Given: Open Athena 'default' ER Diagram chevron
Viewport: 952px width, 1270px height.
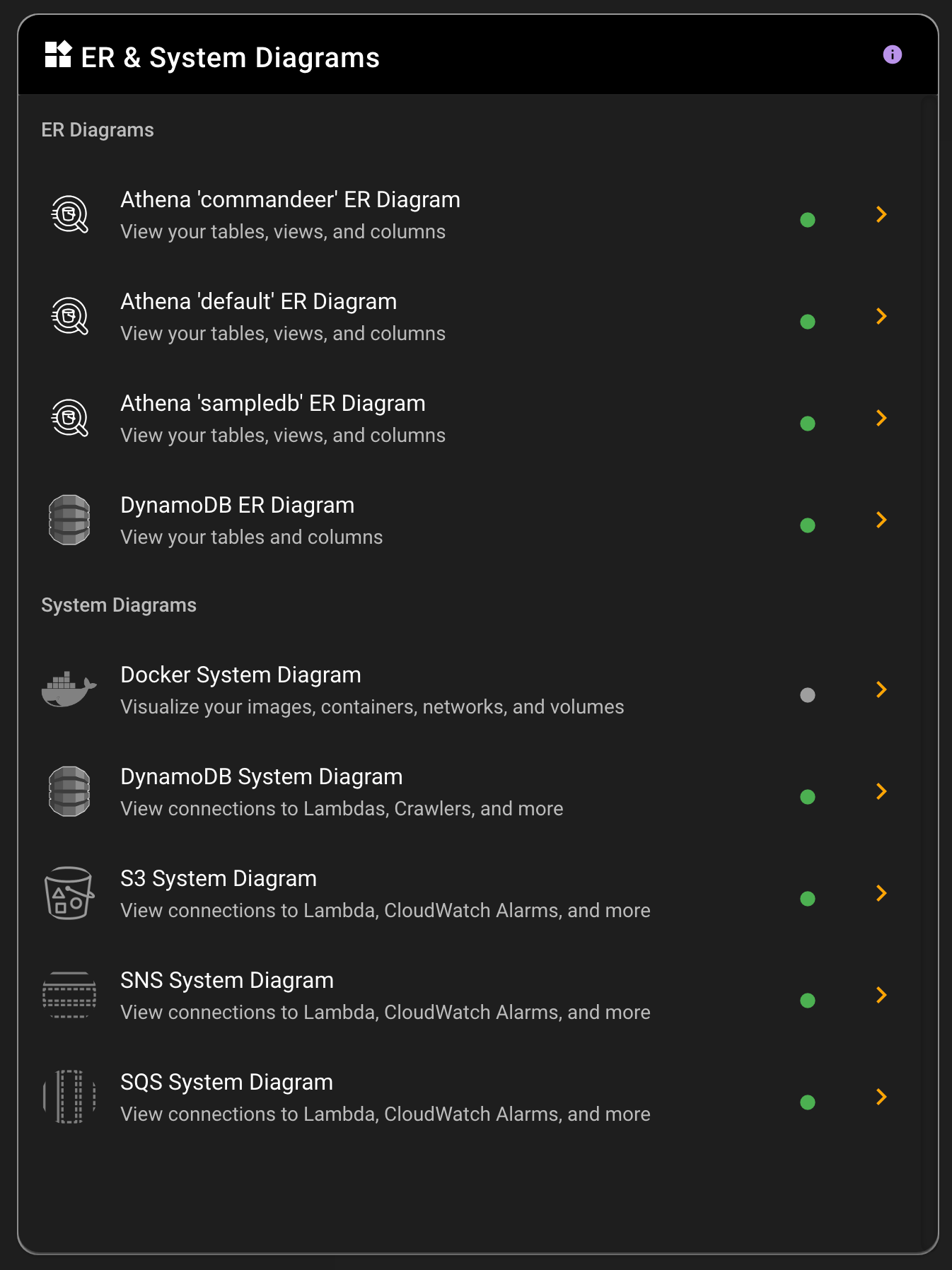Looking at the screenshot, I should point(881,316).
